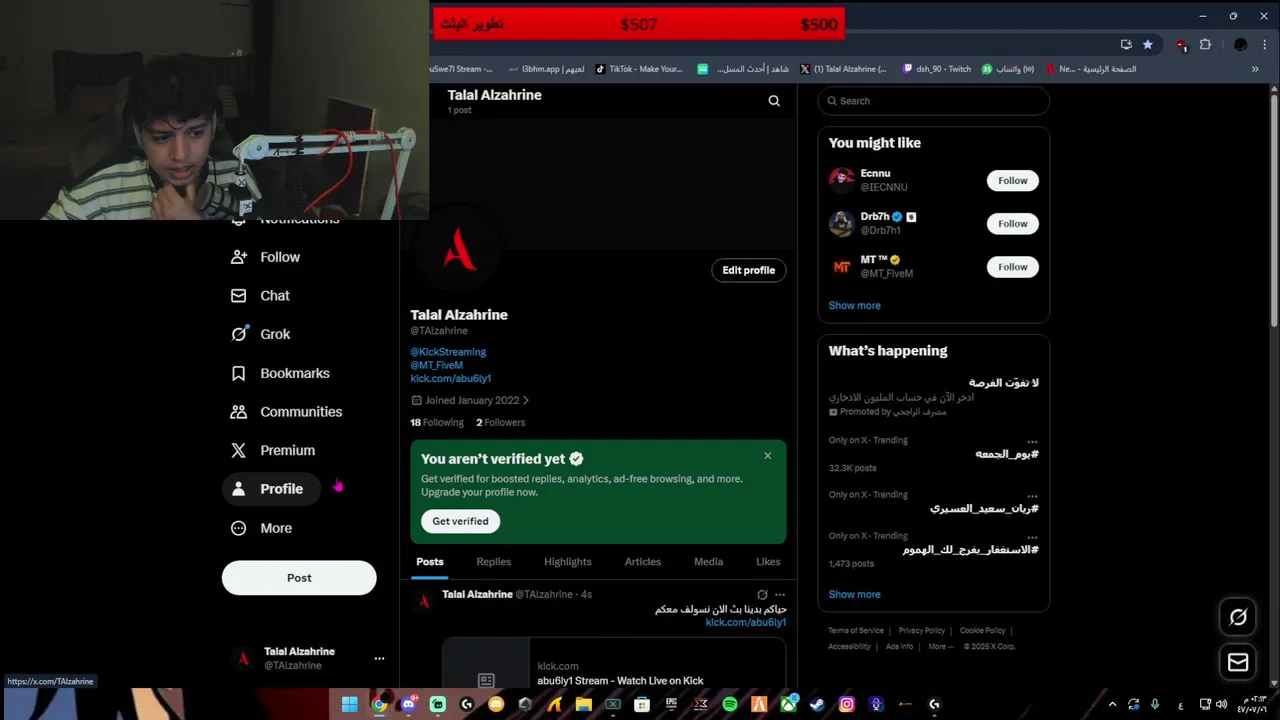Click the Get verified button

tap(461, 521)
